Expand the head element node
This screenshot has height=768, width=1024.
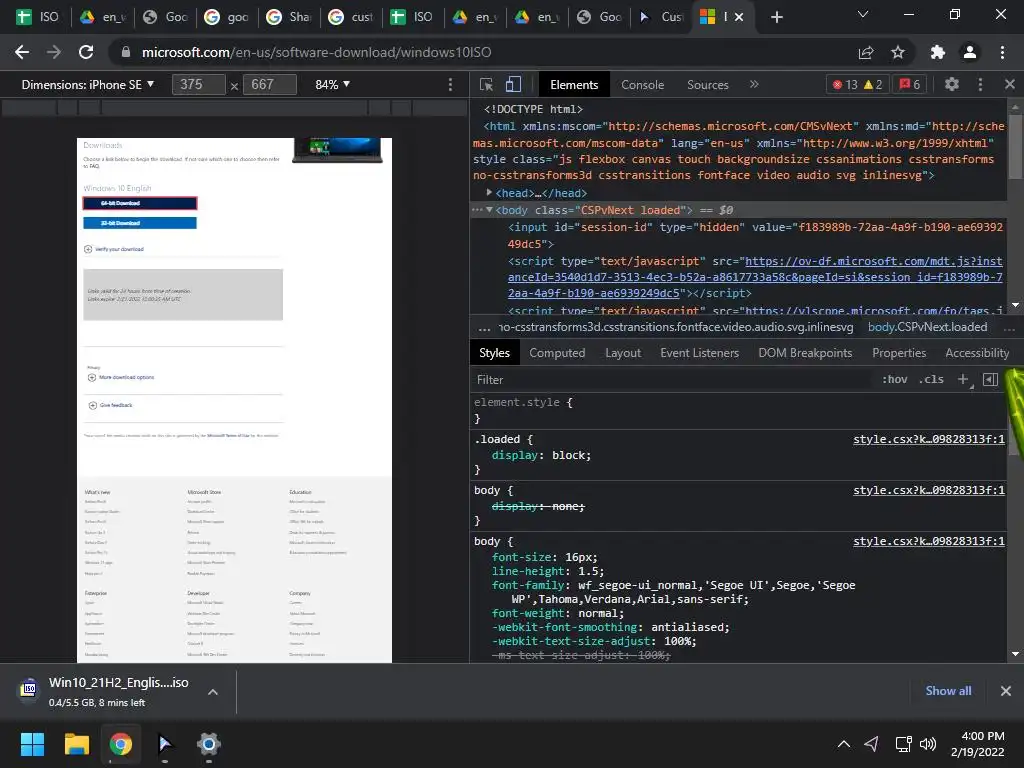click(x=488, y=193)
